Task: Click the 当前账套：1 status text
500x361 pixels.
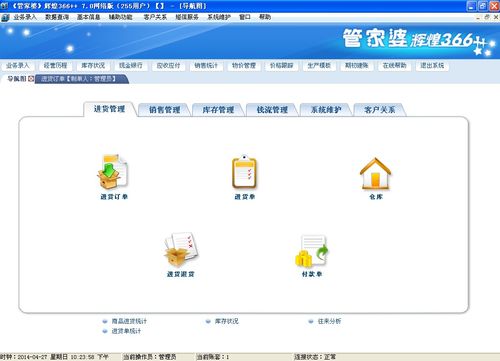Action: point(213,357)
